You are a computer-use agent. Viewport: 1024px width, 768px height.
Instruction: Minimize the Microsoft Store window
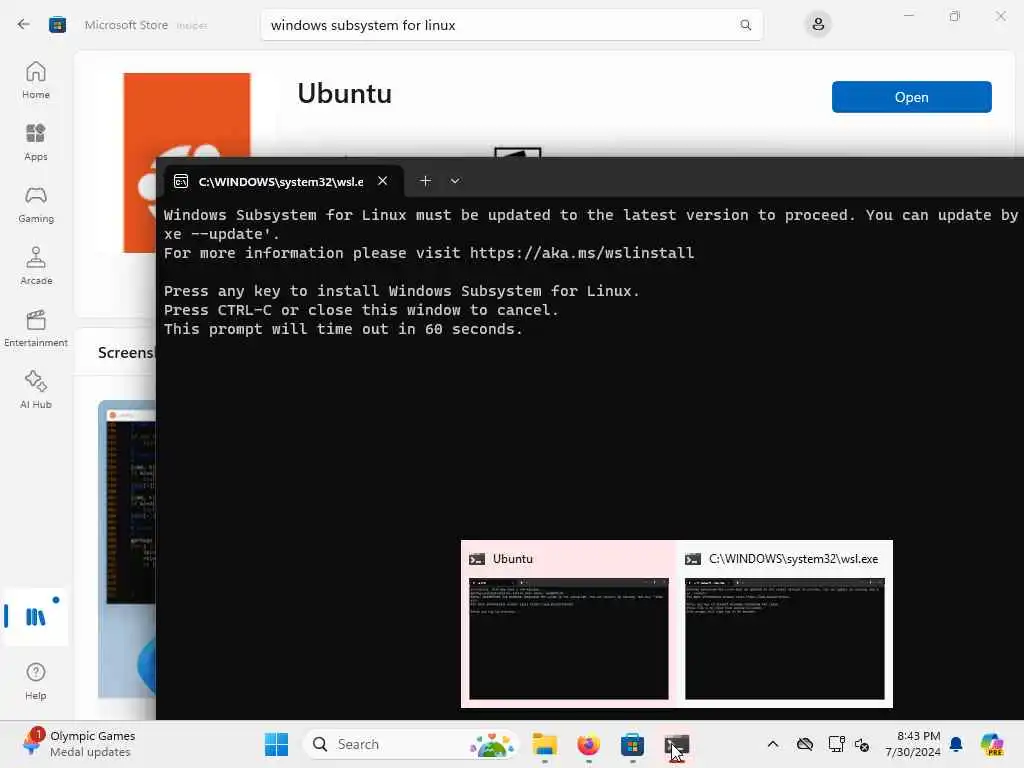[x=908, y=16]
